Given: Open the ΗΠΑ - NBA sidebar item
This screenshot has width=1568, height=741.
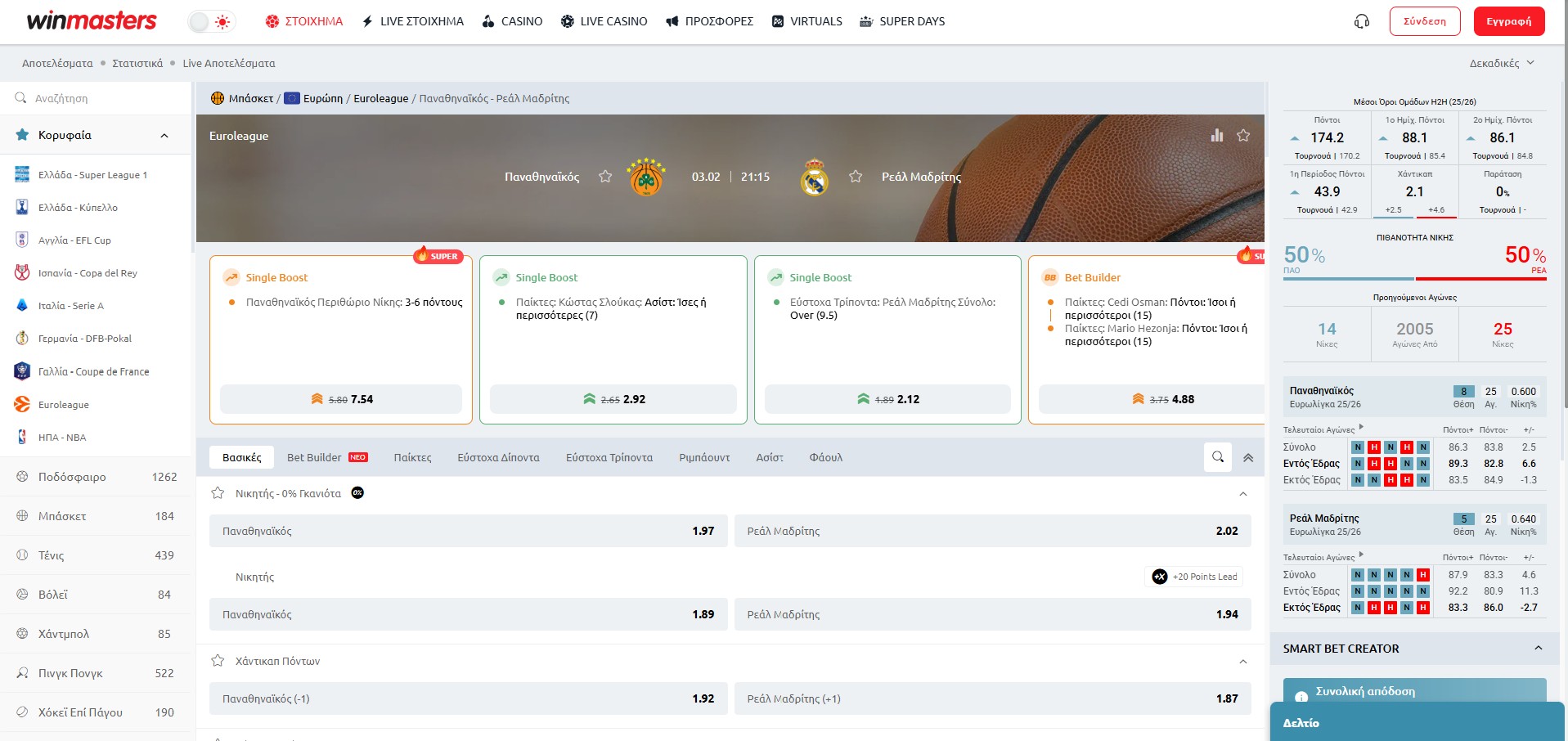Looking at the screenshot, I should [62, 438].
